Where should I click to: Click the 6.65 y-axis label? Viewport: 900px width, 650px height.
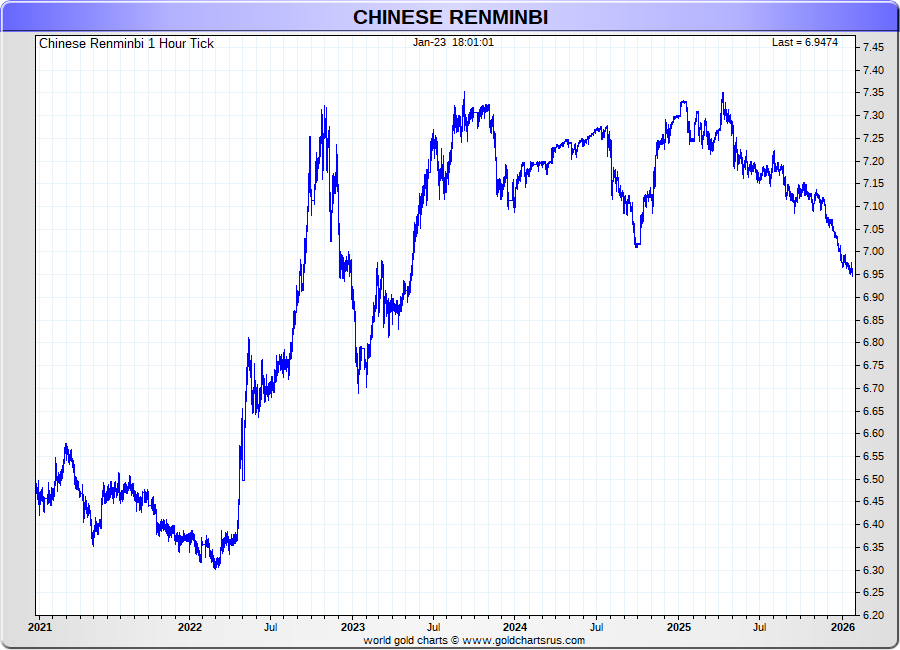[873, 411]
